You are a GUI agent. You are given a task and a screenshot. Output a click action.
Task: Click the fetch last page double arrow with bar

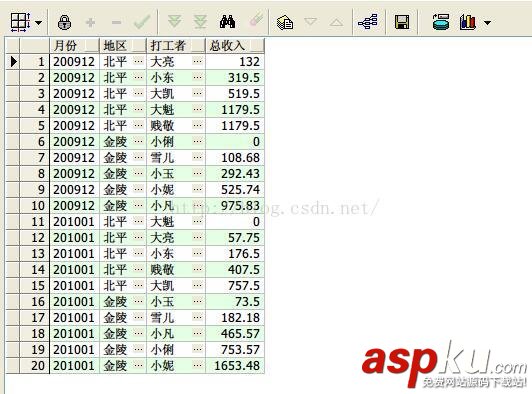tap(201, 22)
